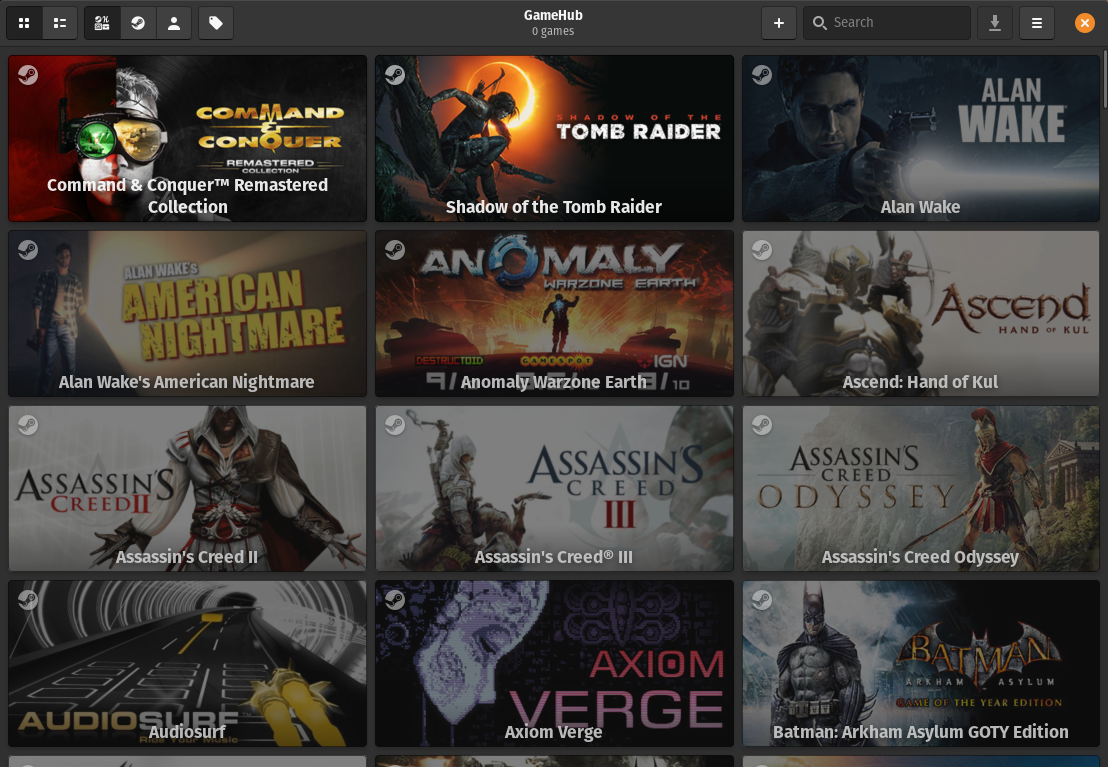This screenshot has width=1108, height=767.
Task: Expand the search bar options with magnifier
Action: (827, 22)
